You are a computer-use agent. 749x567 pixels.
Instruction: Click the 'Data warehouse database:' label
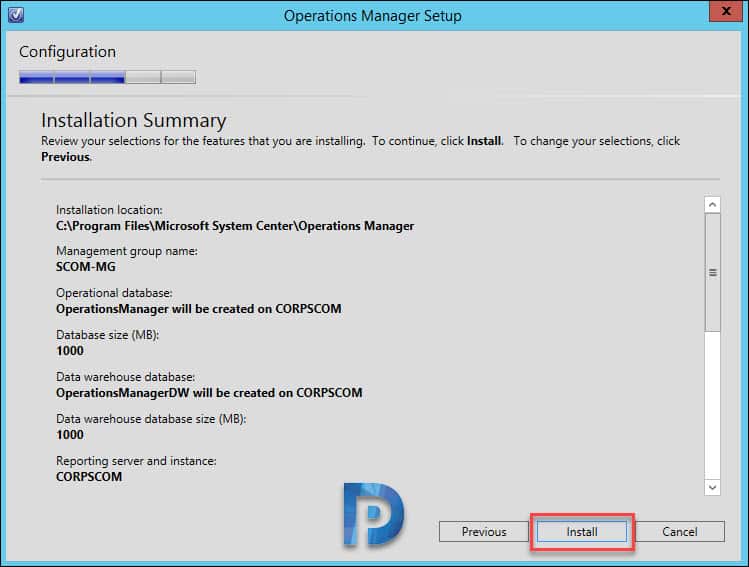125,377
